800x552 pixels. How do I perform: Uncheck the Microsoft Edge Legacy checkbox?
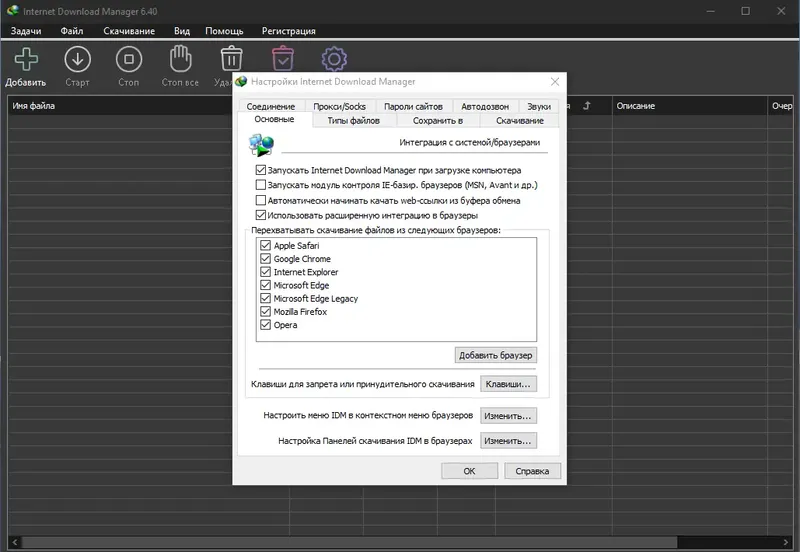click(x=265, y=298)
